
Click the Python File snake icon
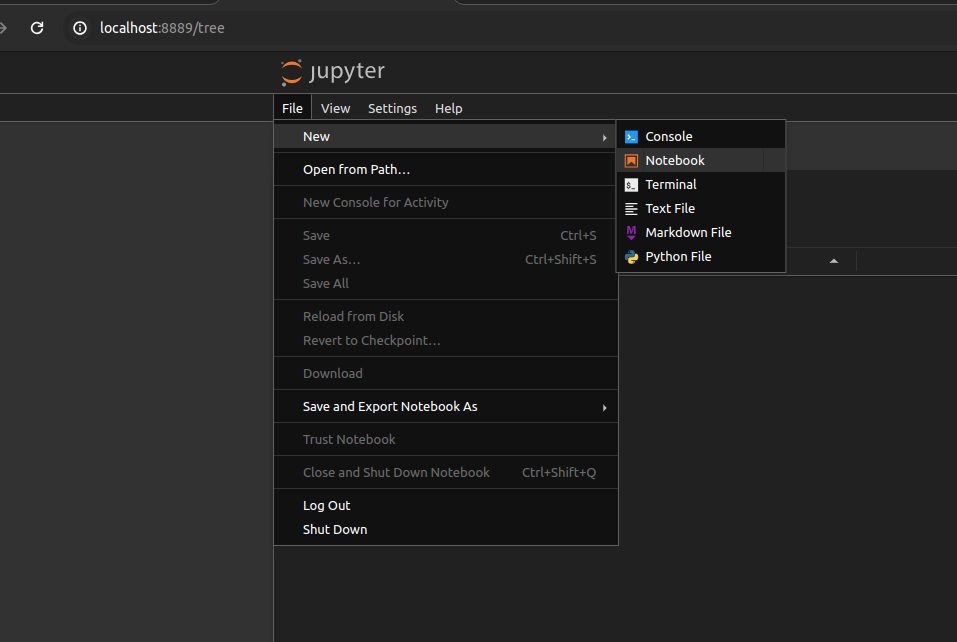point(631,257)
